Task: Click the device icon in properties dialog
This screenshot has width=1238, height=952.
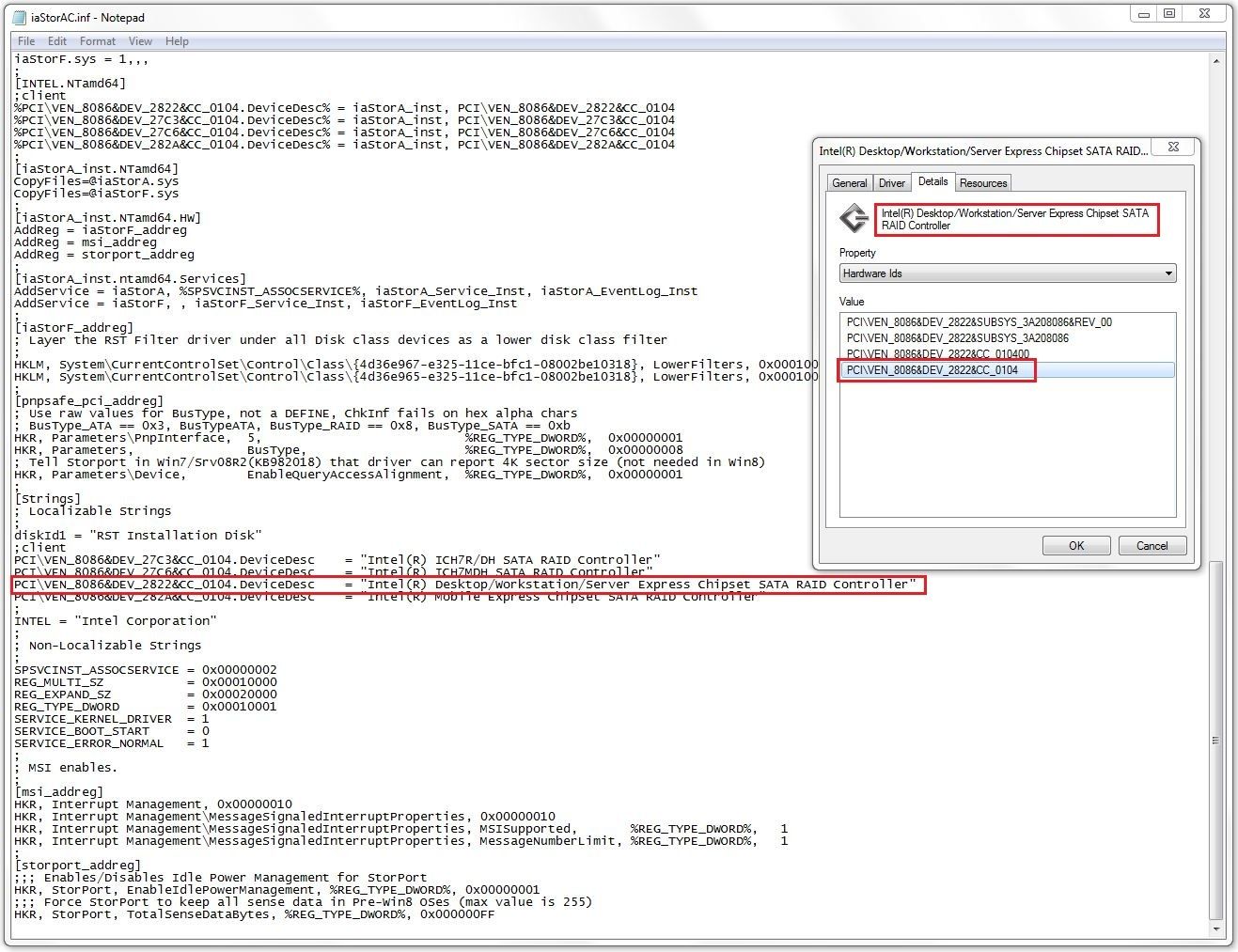Action: [x=854, y=219]
